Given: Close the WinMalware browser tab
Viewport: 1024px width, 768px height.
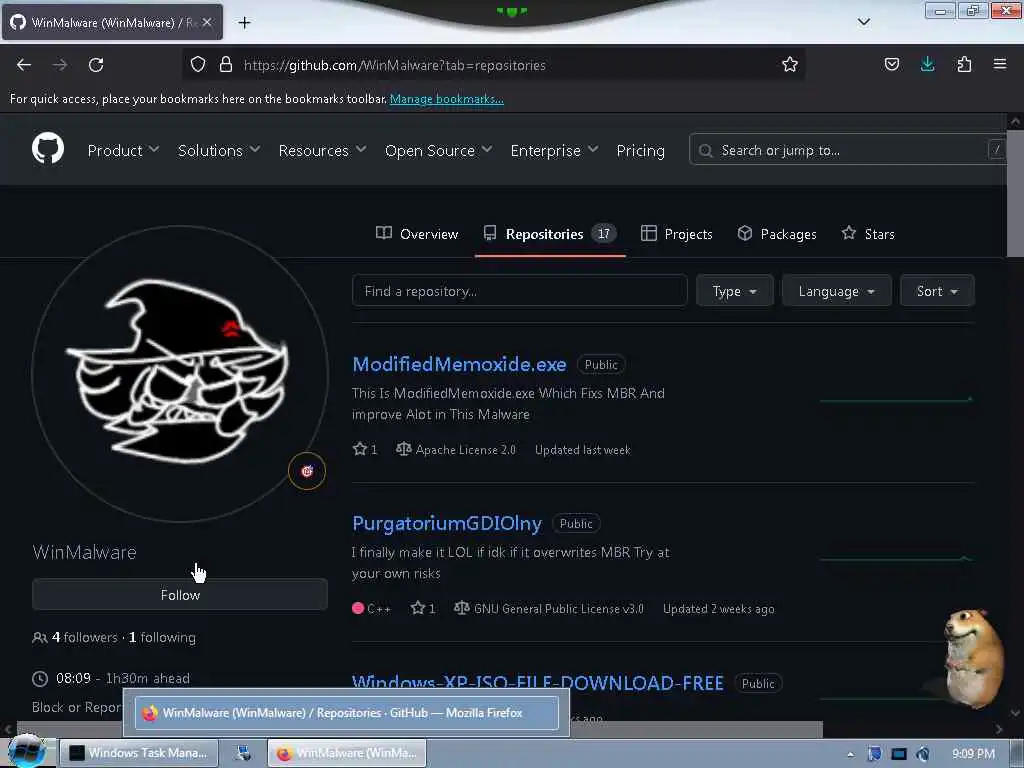Looking at the screenshot, I should 207,22.
